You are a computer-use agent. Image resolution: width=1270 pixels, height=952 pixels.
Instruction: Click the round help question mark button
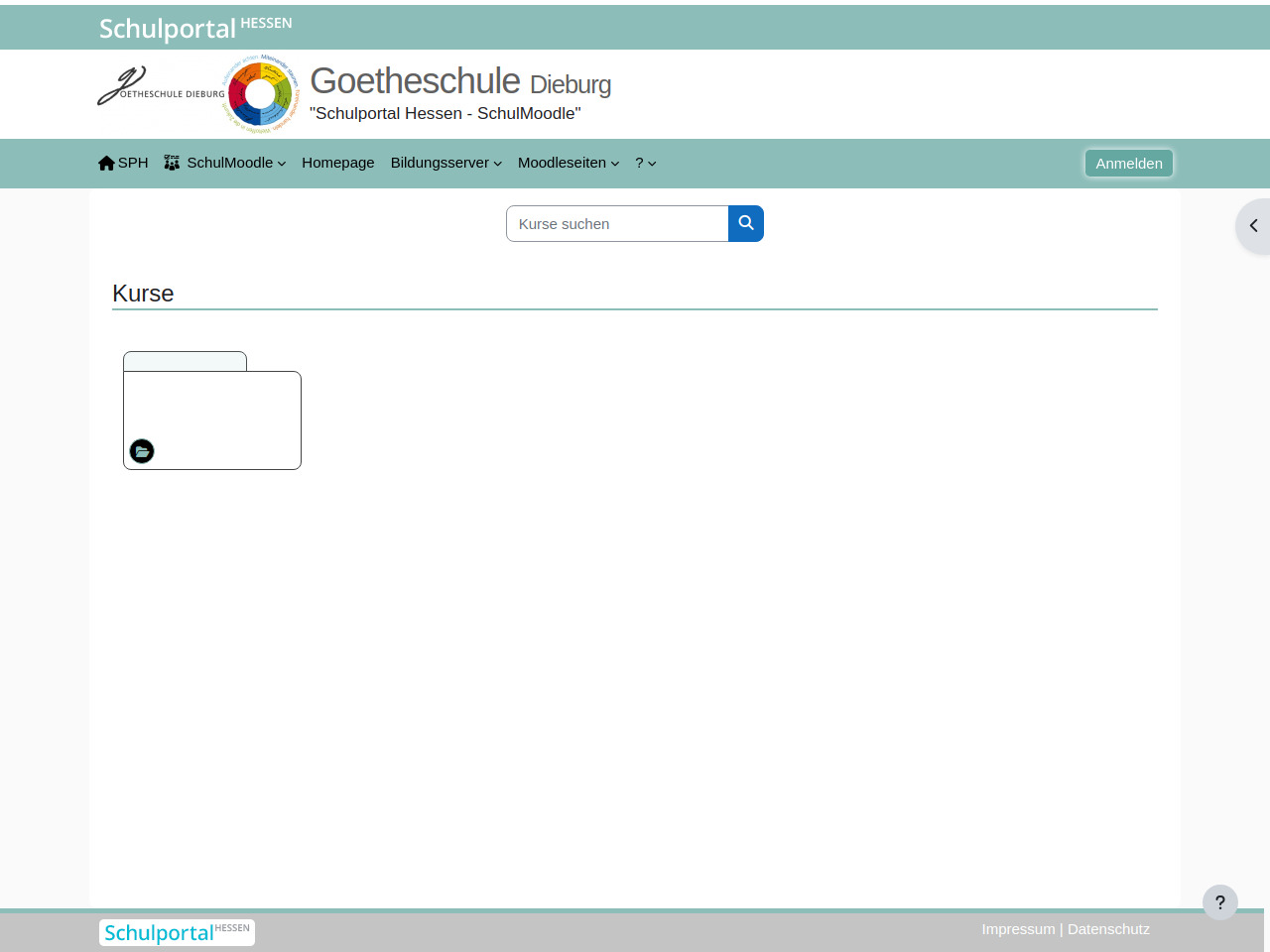(1219, 902)
